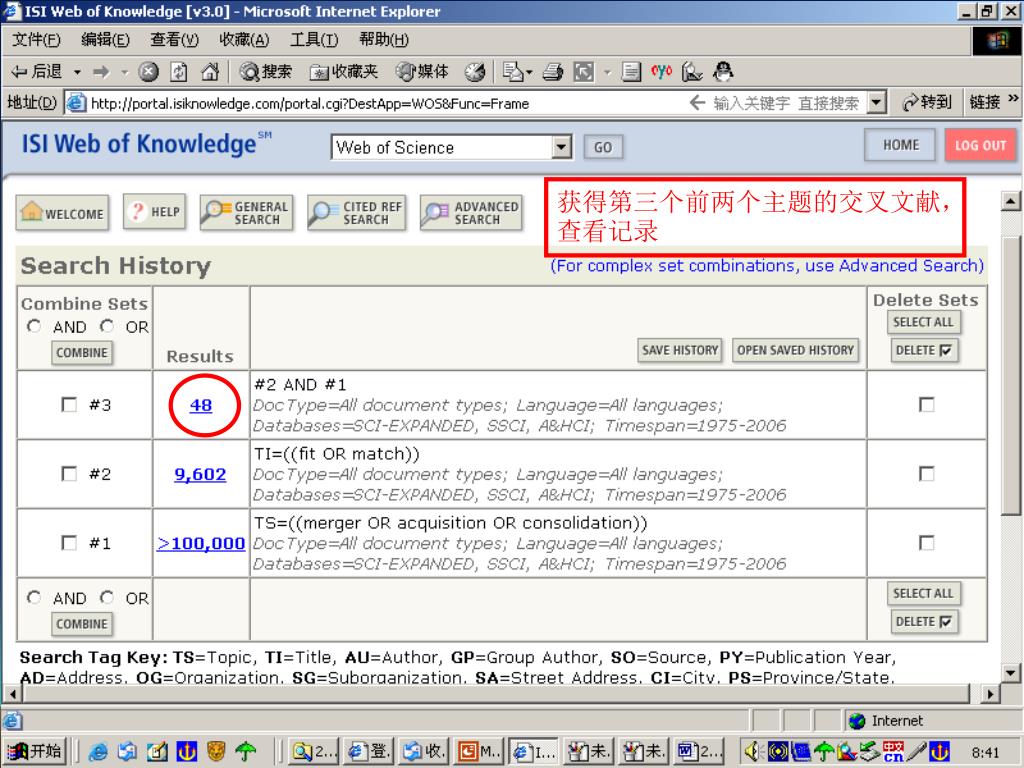1024x768 pixels.
Task: Open the Back button history arrow
Action: click(x=77, y=72)
